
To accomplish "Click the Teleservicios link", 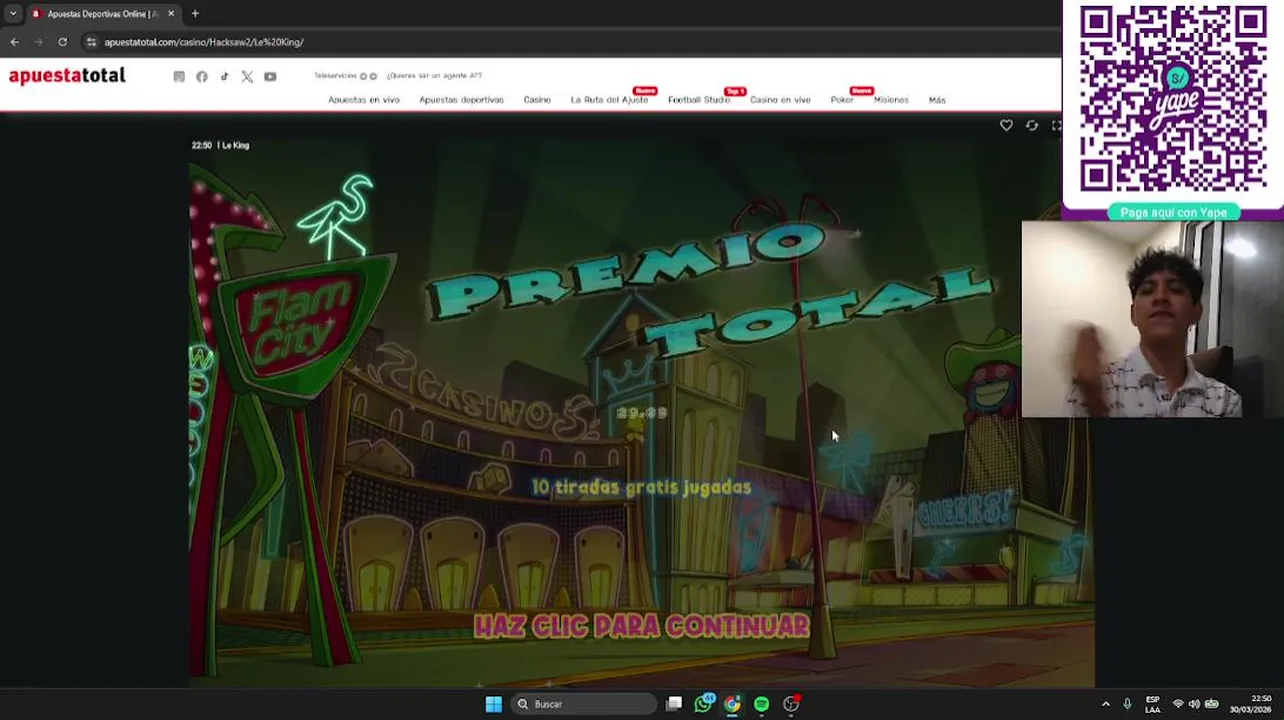I will click(x=335, y=76).
